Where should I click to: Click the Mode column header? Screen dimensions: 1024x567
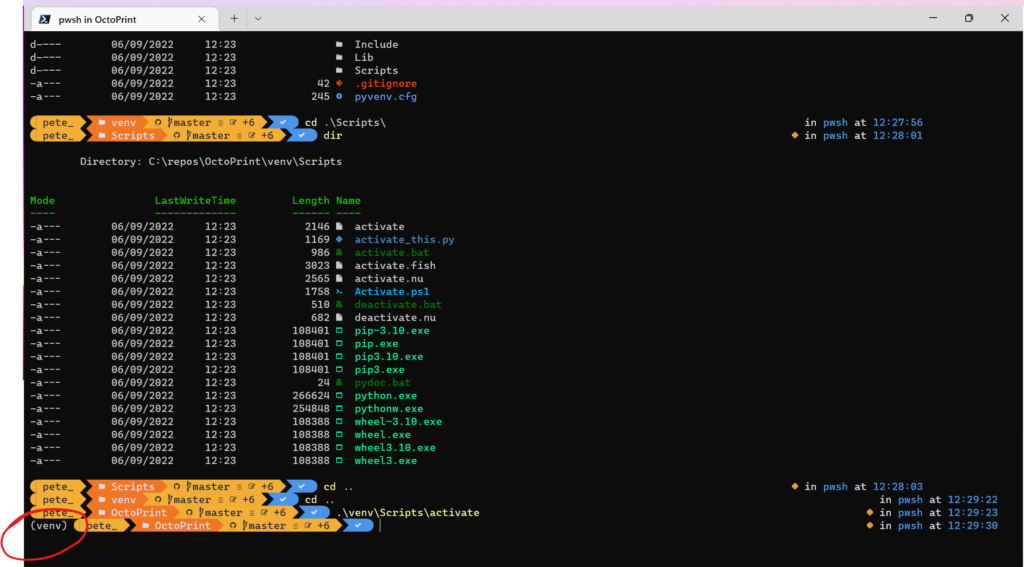42,201
